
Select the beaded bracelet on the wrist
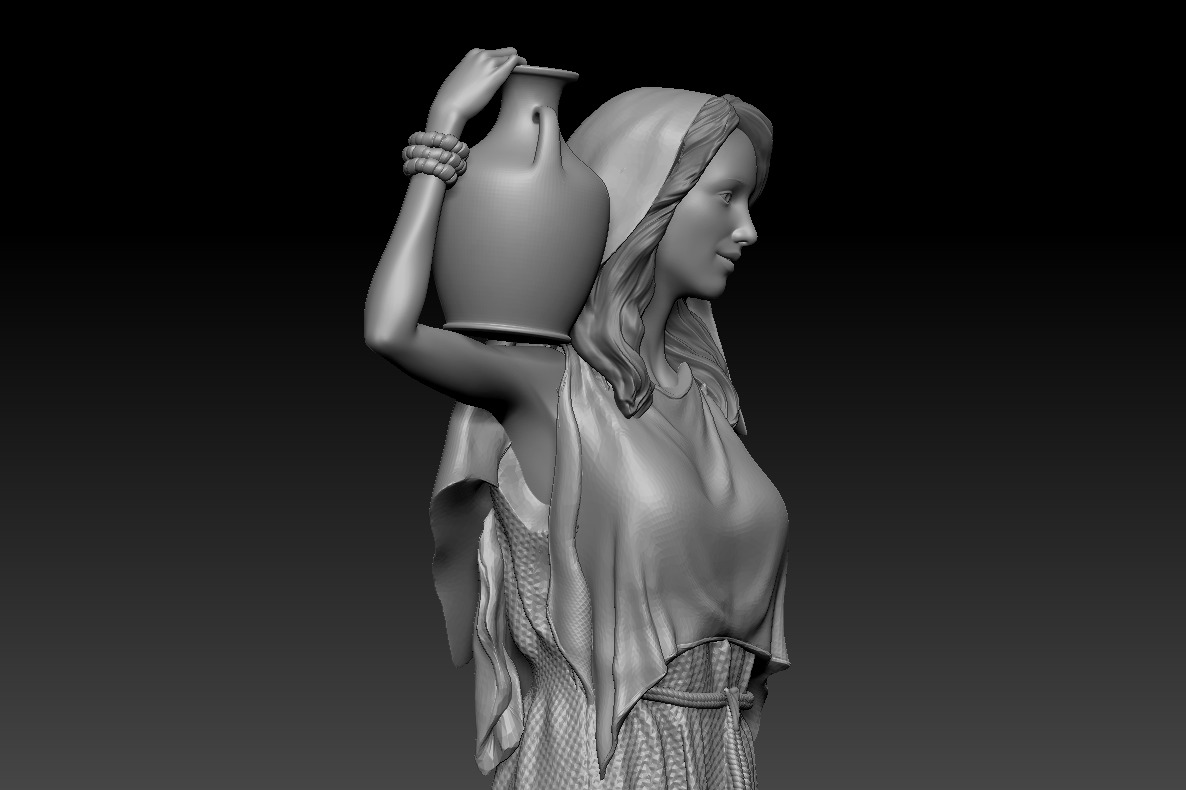pos(435,157)
